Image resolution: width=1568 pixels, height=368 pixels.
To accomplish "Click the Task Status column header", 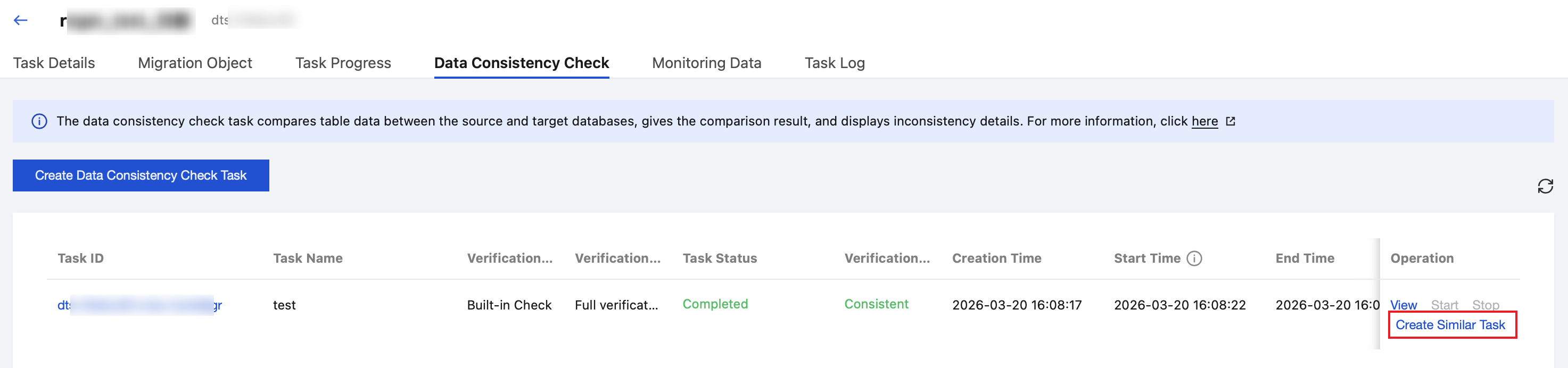I will [720, 258].
